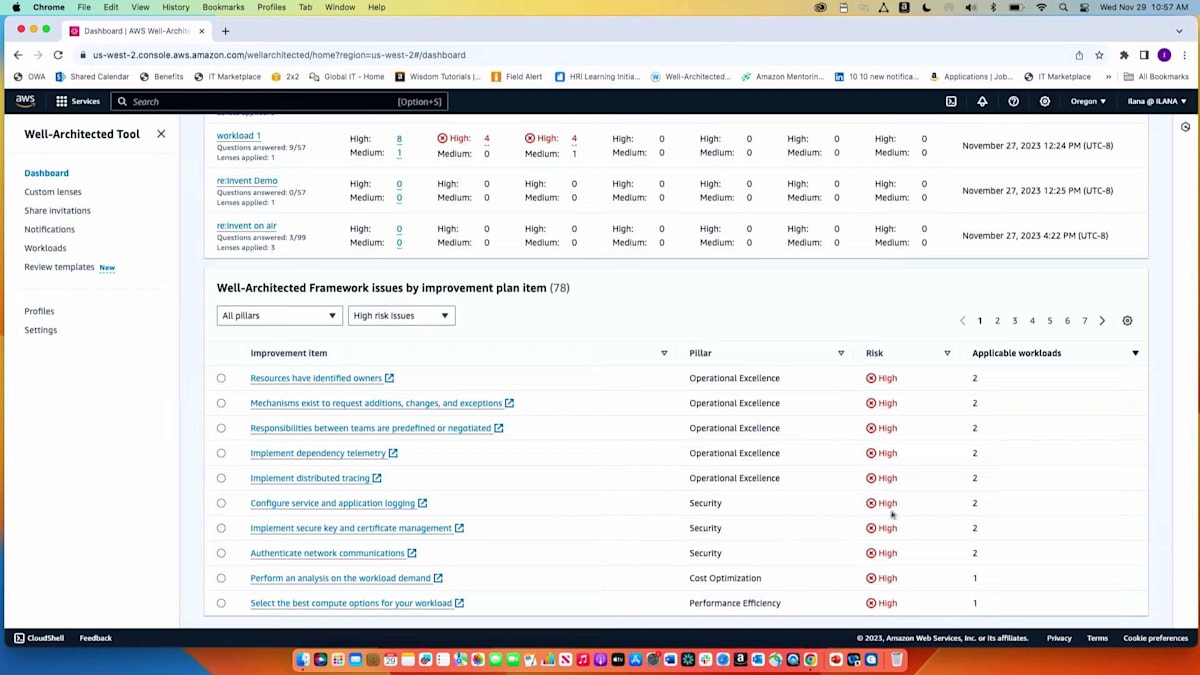Open the AWS help question mark icon
This screenshot has height=675, width=1200.
point(1013,101)
